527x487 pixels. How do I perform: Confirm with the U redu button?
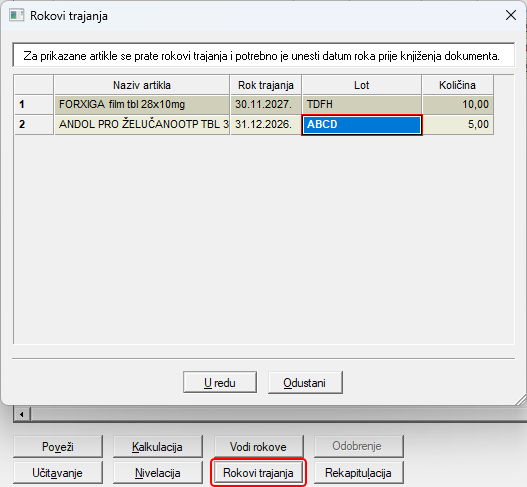pyautogui.click(x=220, y=382)
